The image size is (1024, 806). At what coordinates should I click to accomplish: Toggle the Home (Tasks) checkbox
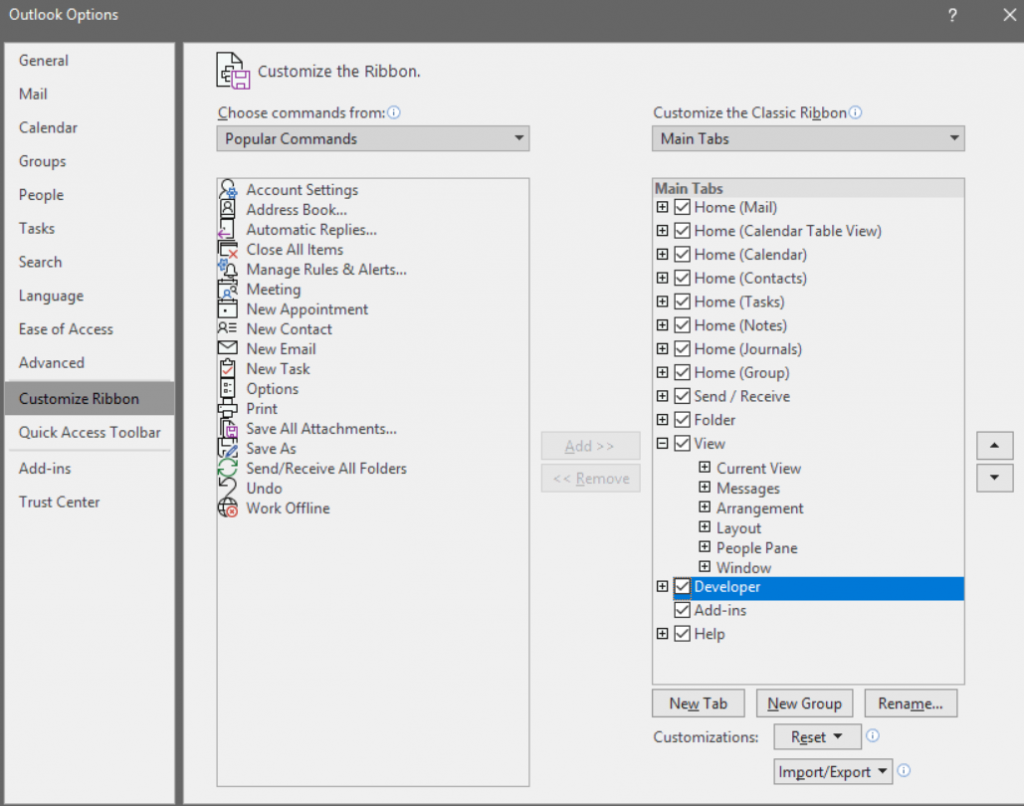(682, 302)
